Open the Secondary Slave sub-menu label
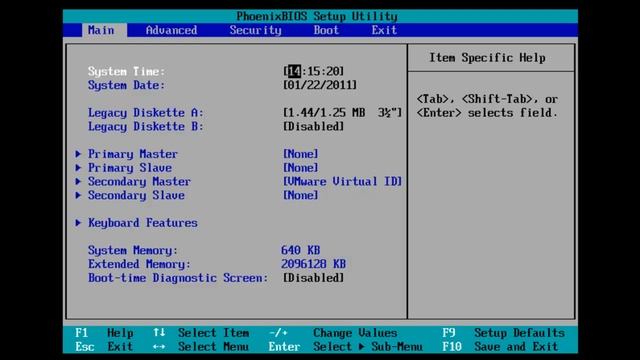Screen dimensions: 640x360 tap(136, 196)
